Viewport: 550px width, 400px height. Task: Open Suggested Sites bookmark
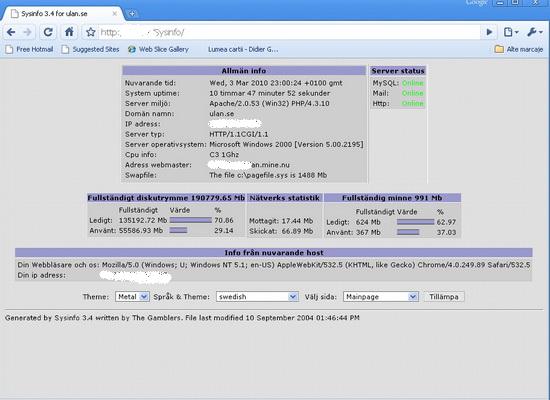(90, 49)
